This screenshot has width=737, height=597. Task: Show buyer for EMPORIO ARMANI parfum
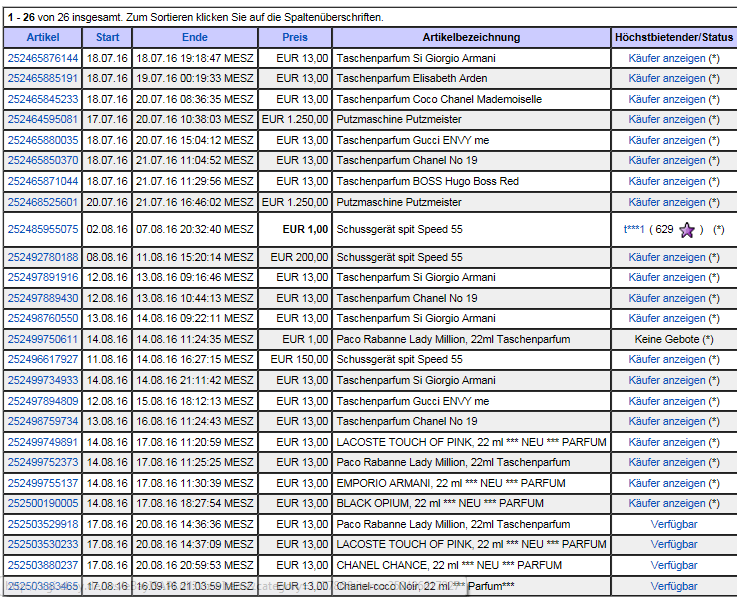(x=667, y=483)
